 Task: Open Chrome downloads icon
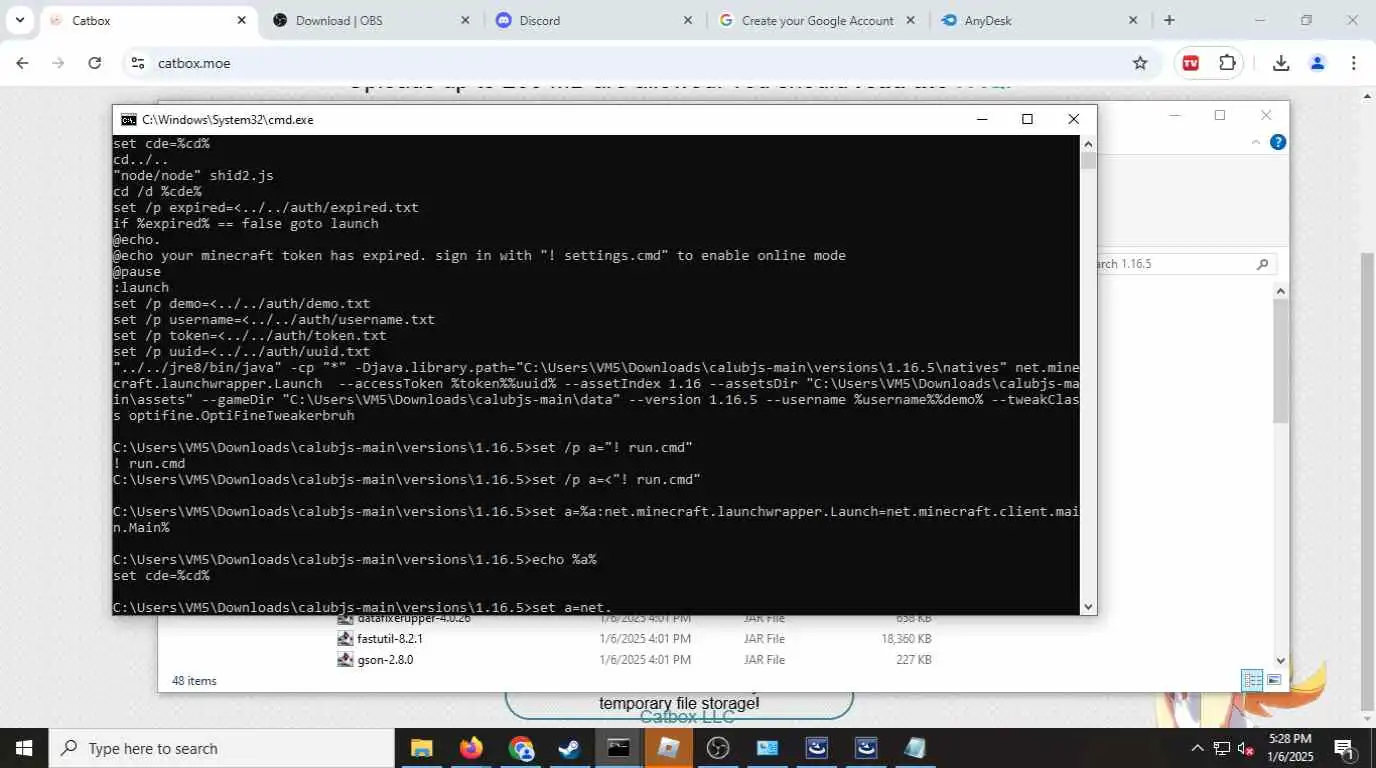tap(1280, 63)
